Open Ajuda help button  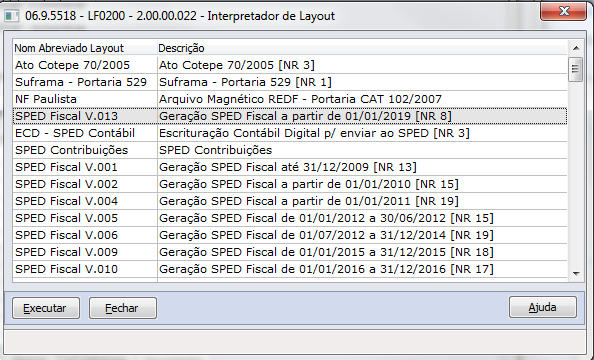tap(542, 307)
